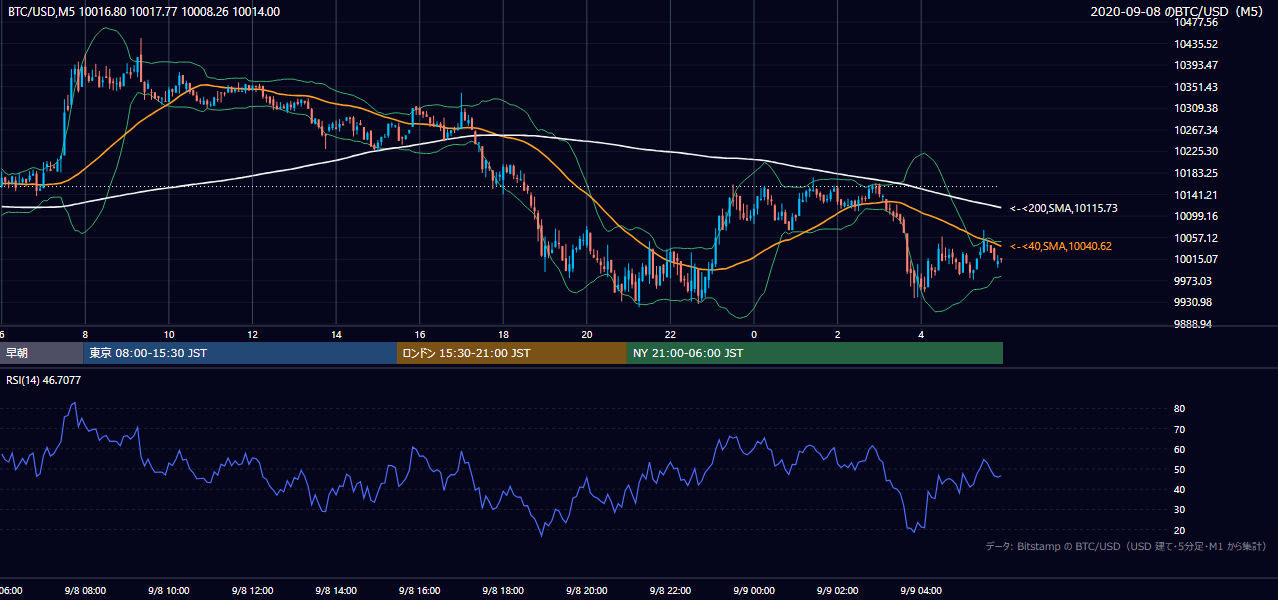The width and height of the screenshot is (1278, 600).
Task: Click the NY 21:00-06:00 JST session bar
Action: pos(815,353)
